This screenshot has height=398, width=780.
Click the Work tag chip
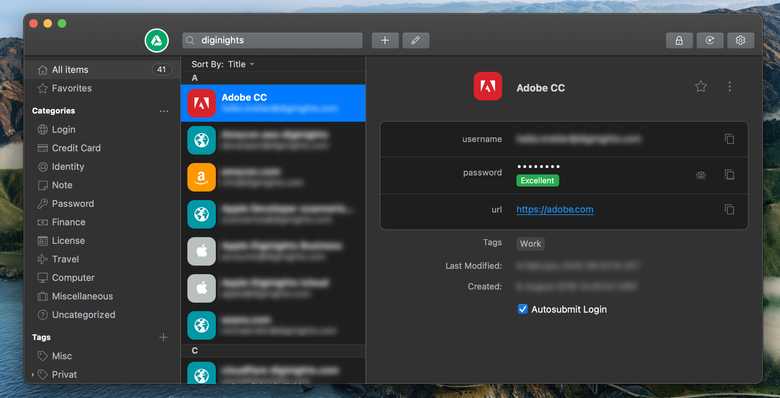(530, 244)
